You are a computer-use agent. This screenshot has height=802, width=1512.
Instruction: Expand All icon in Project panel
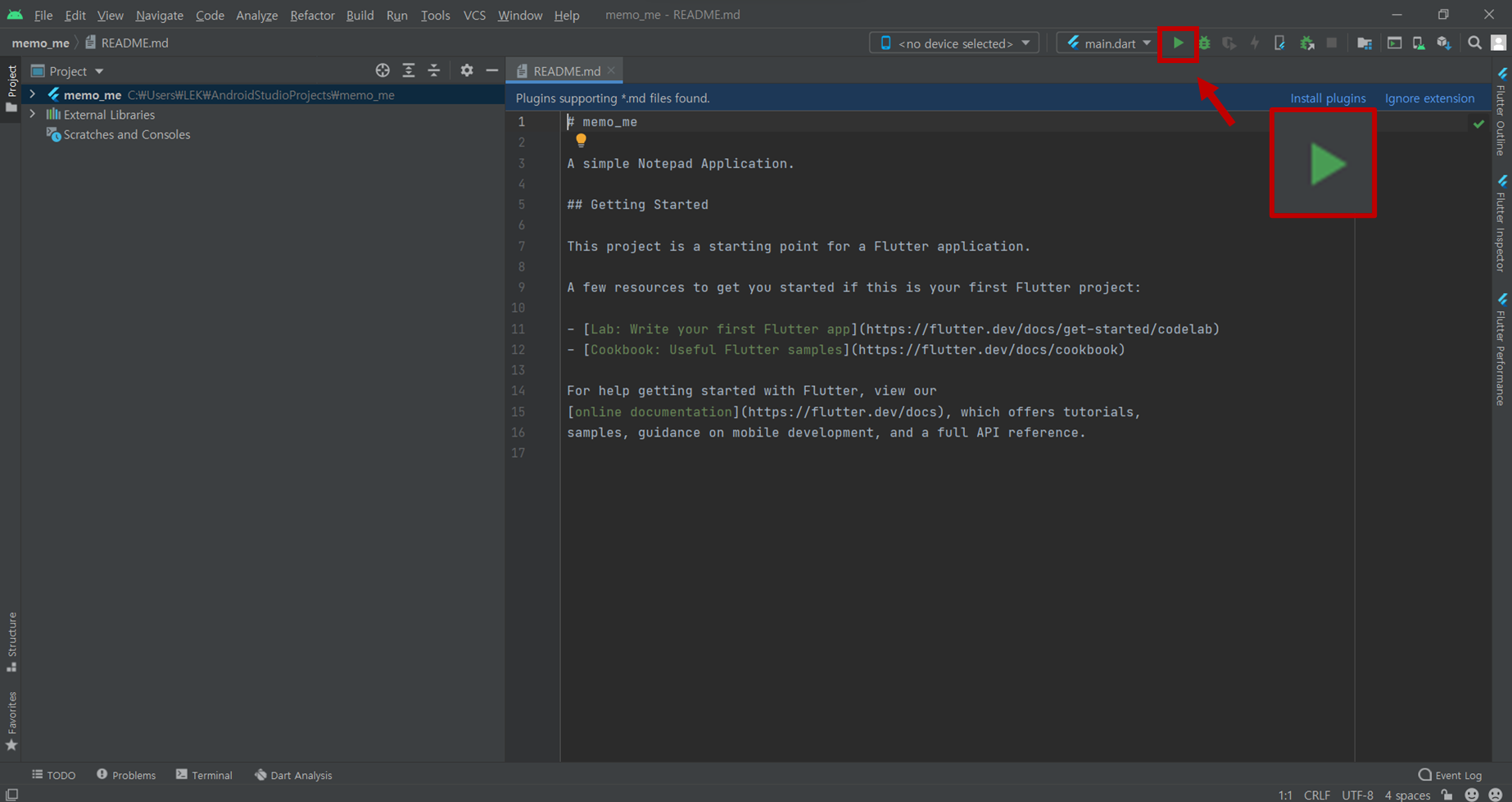click(409, 70)
